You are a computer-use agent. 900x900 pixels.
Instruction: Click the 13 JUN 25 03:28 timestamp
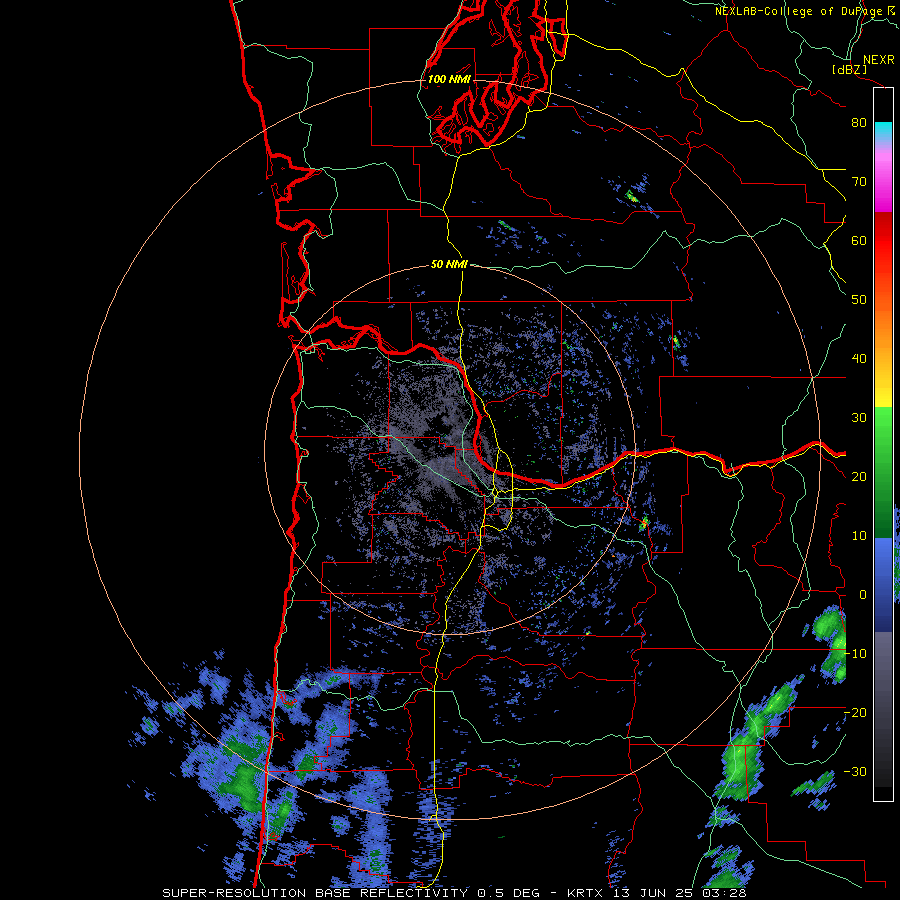click(680, 893)
